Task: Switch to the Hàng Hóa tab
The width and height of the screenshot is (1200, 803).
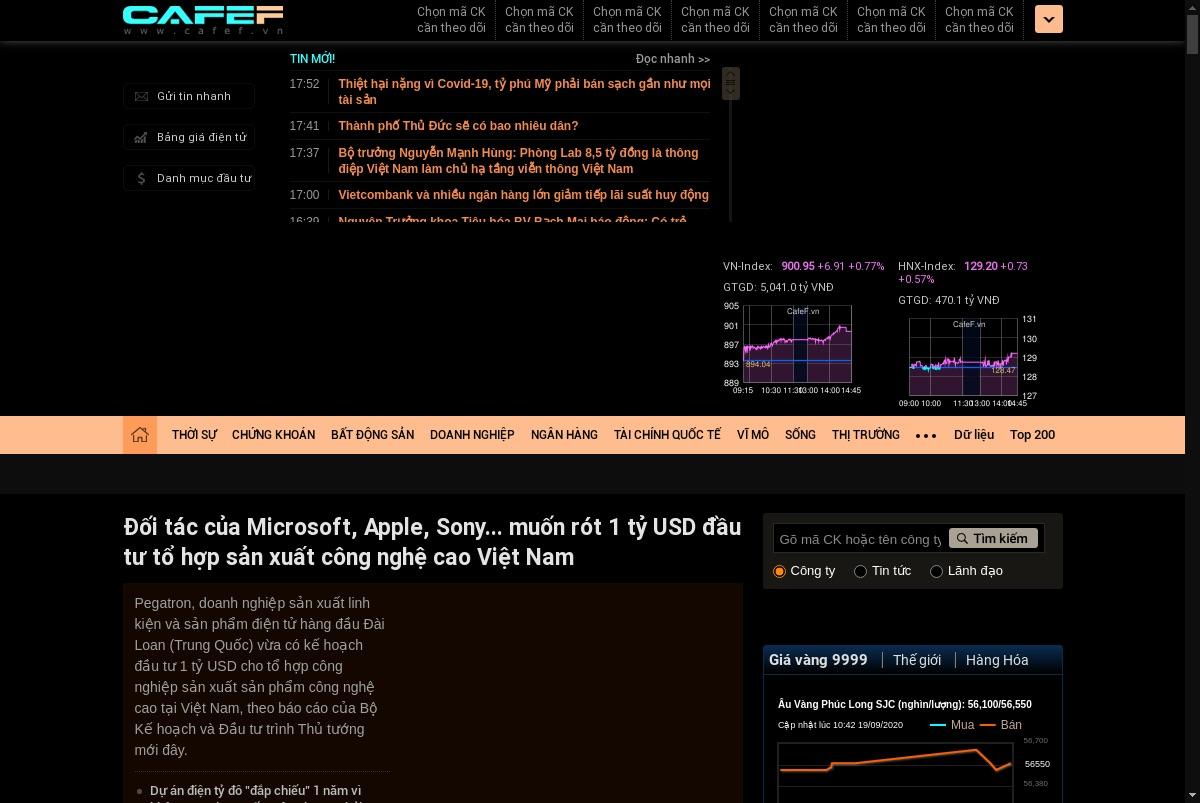Action: [x=997, y=660]
